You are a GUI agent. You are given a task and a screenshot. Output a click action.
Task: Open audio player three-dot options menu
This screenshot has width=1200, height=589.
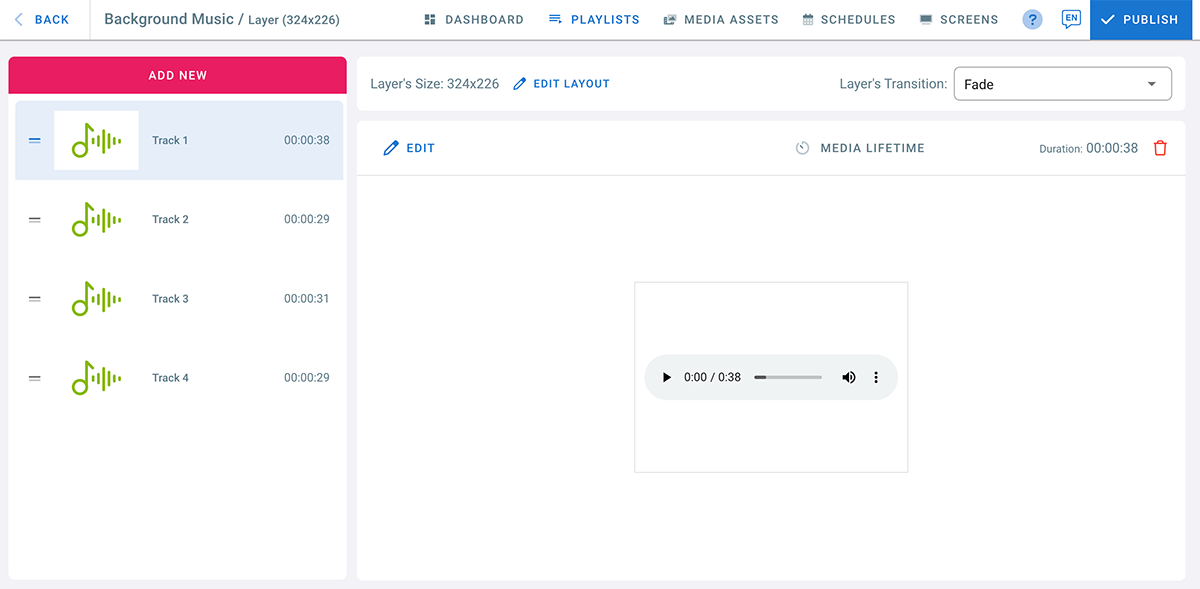(x=876, y=378)
